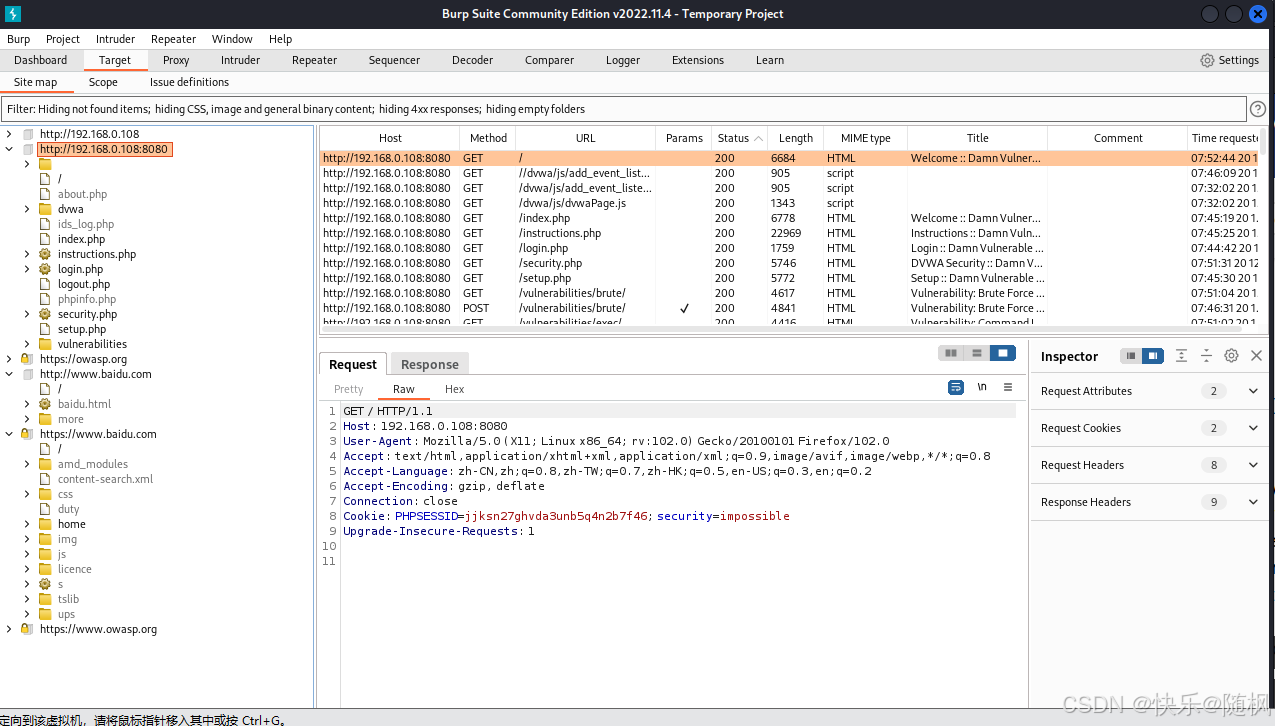Open the Issue definitions sub-tab
This screenshot has width=1275, height=726.
(x=189, y=82)
